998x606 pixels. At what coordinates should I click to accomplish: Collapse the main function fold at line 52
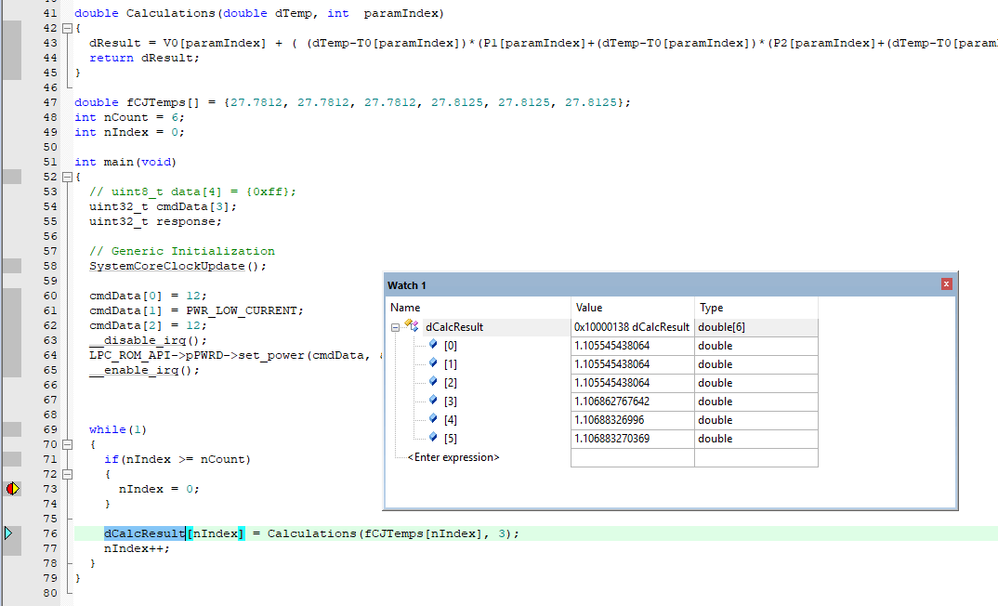coord(67,177)
